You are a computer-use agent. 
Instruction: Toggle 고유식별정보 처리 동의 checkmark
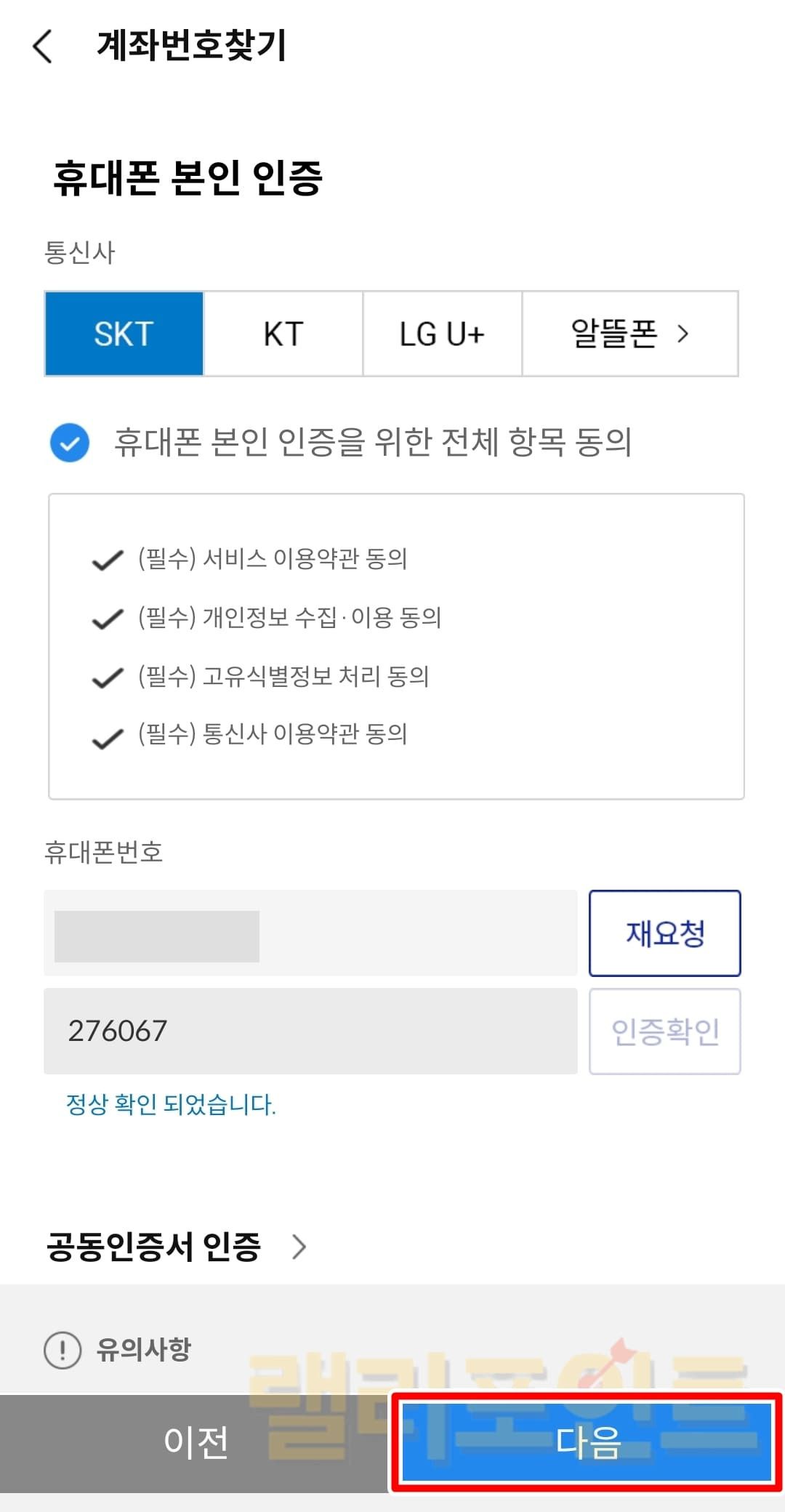(x=108, y=677)
